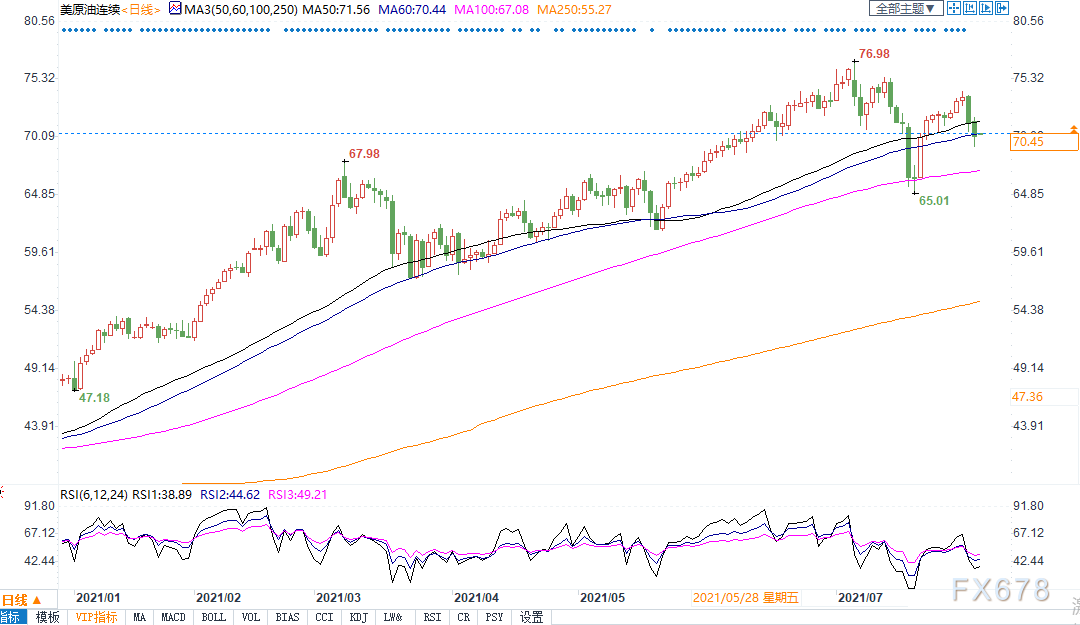This screenshot has height=625, width=1080.
Task: Click the exit arrow icon at top right
Action: click(1003, 8)
